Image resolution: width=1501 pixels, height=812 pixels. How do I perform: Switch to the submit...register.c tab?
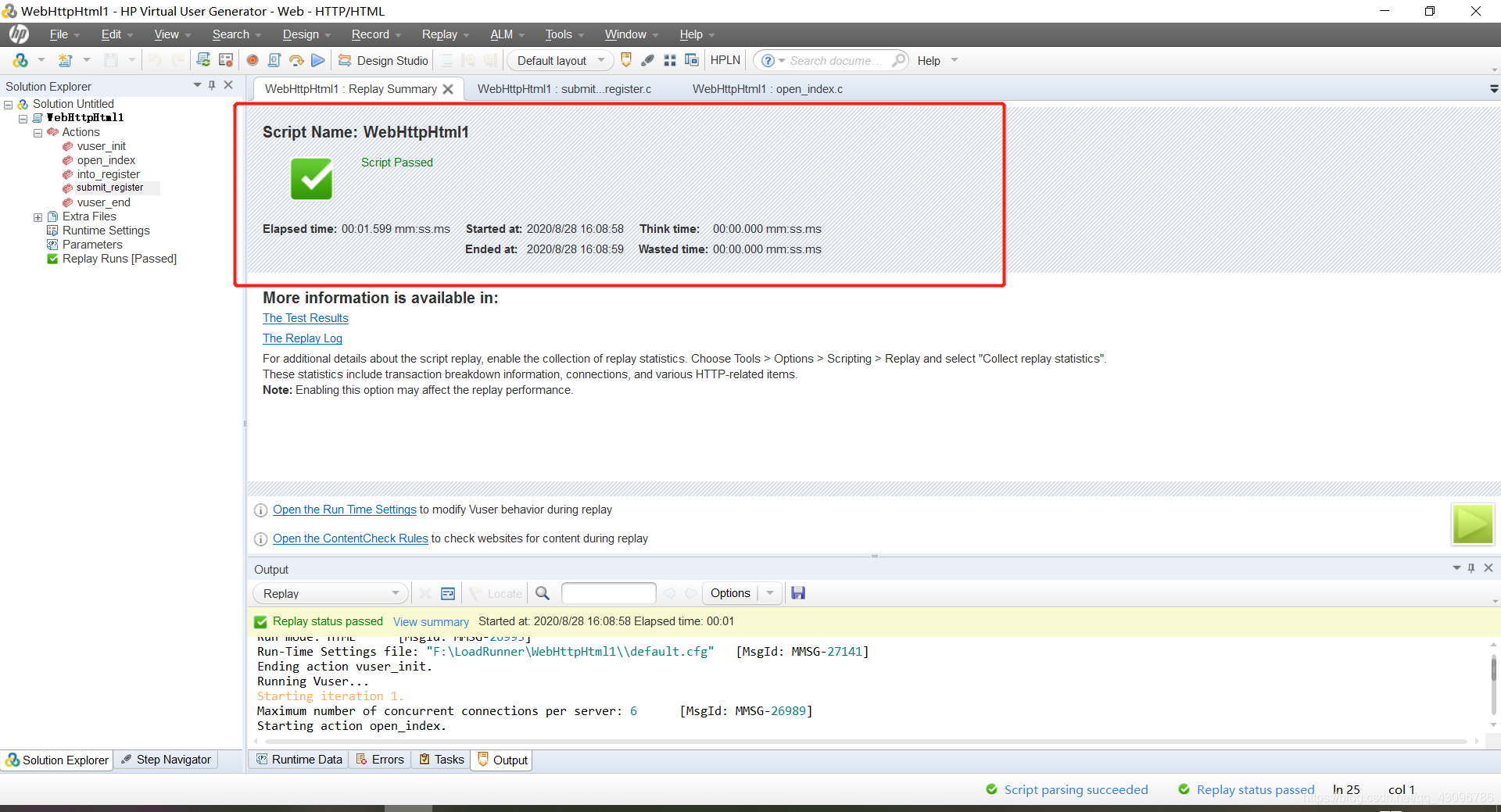[564, 89]
